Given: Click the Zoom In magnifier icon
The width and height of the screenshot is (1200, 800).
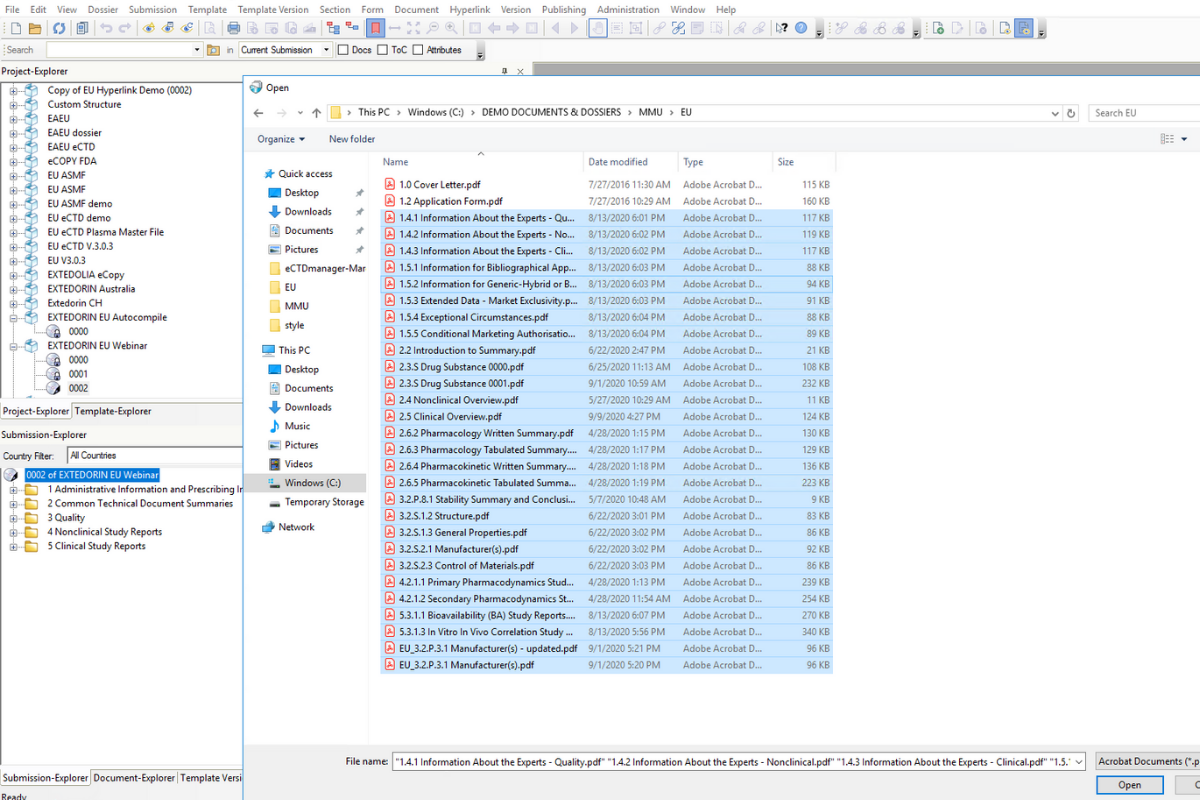Looking at the screenshot, I should (x=448, y=28).
